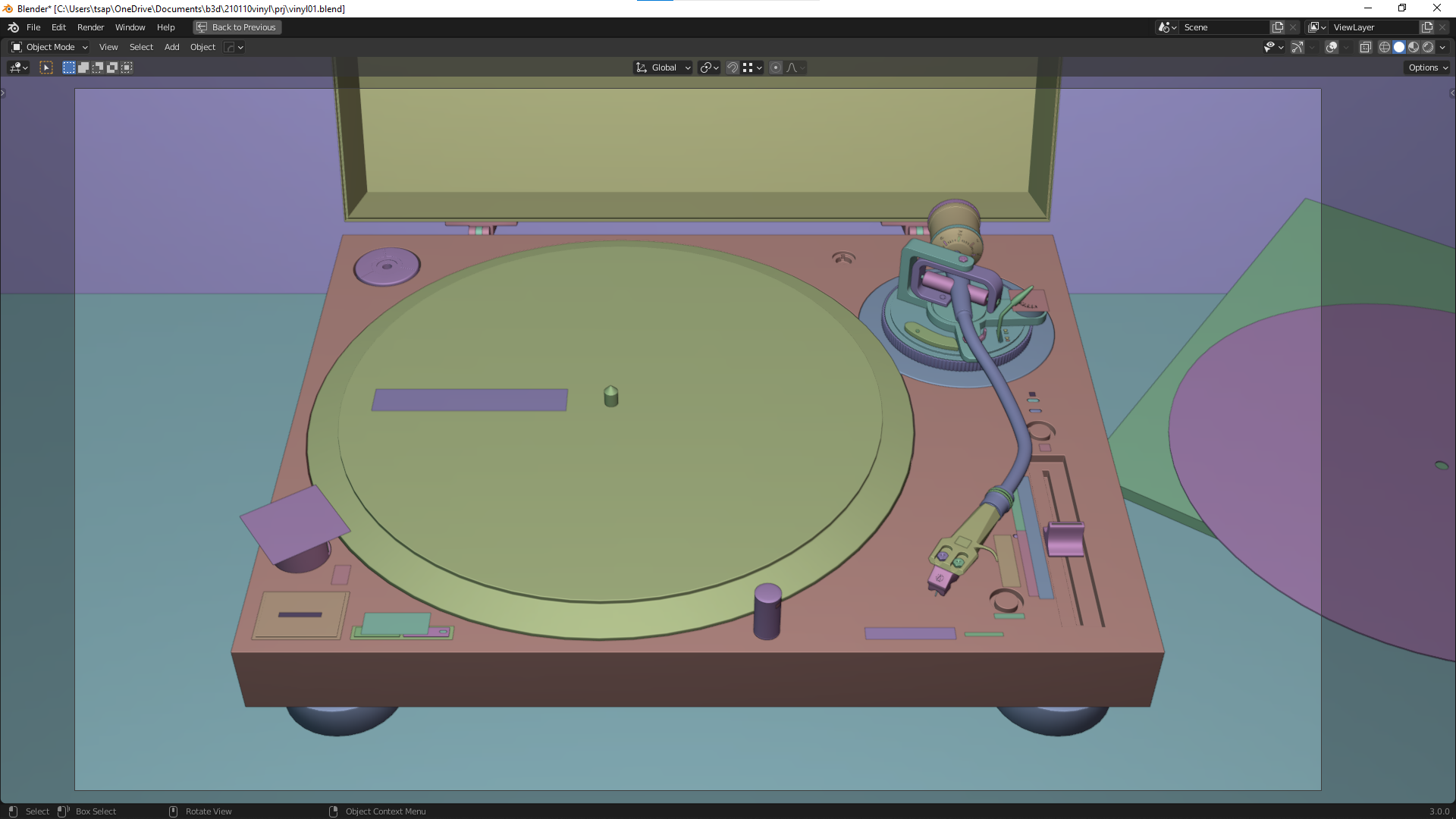Choose the intersect selection mode icon

127,67
